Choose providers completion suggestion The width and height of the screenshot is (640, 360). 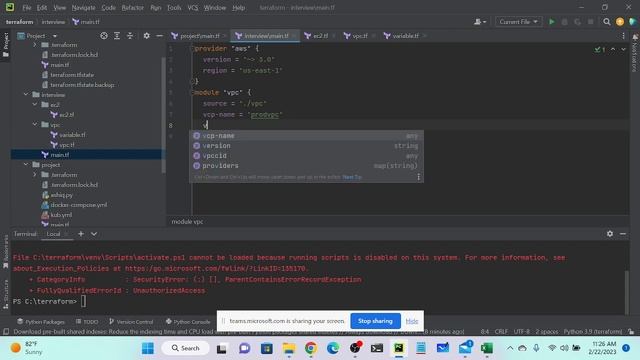[306, 166]
